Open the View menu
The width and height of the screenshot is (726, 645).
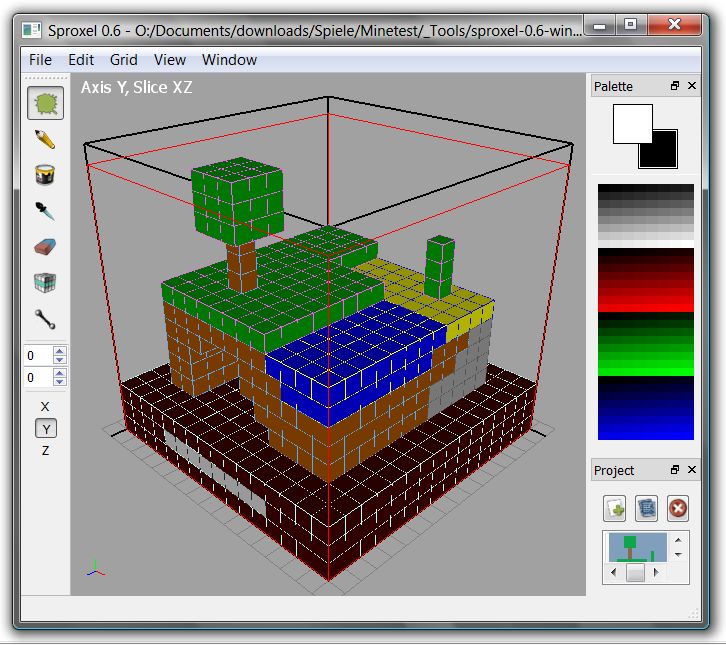(x=170, y=60)
